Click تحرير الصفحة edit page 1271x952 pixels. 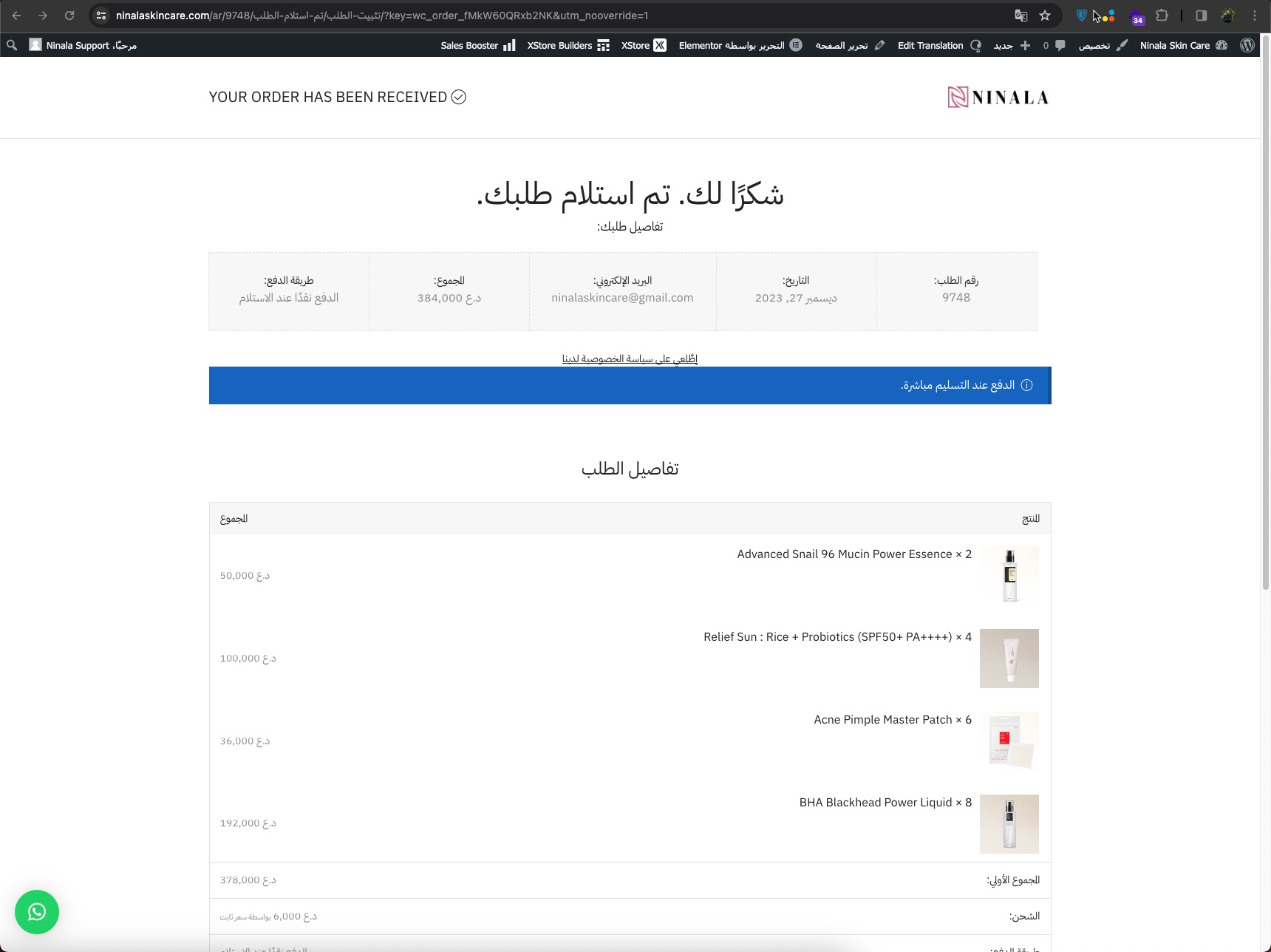pos(850,45)
